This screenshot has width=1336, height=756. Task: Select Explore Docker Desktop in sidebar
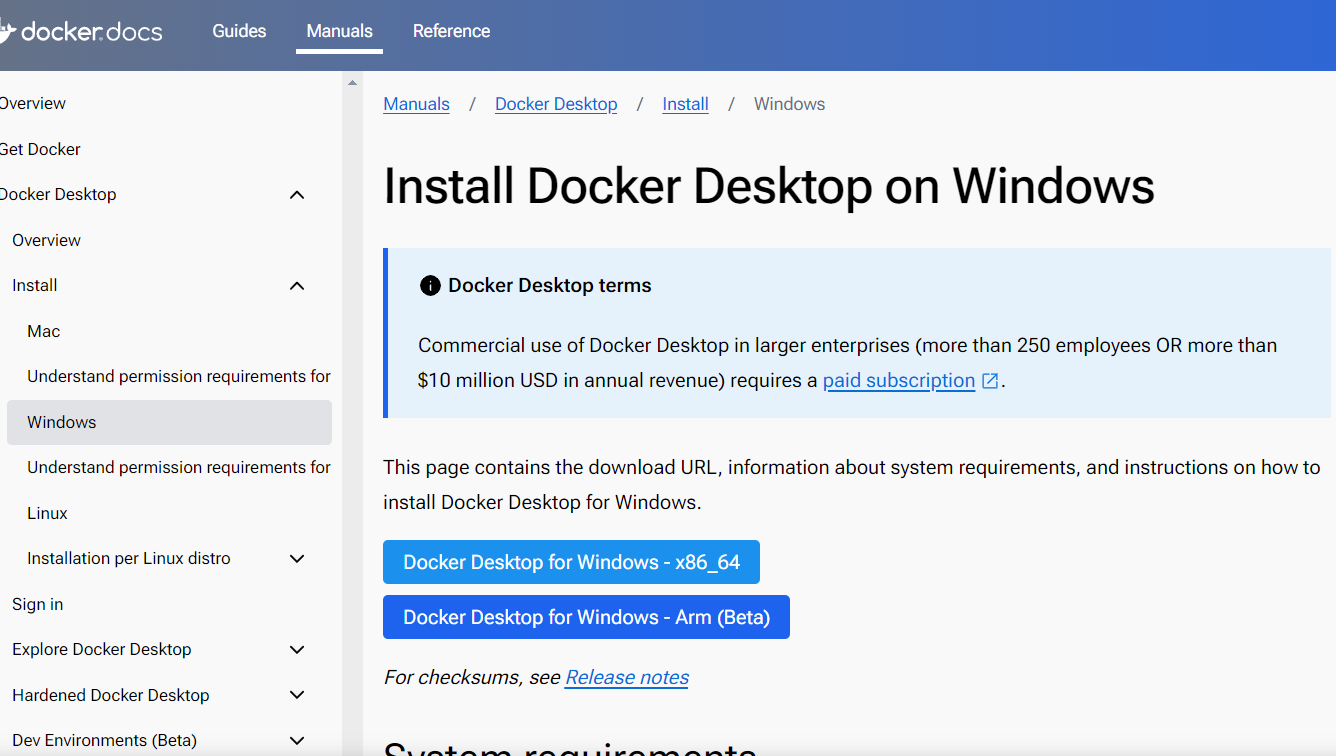pyautogui.click(x=101, y=650)
